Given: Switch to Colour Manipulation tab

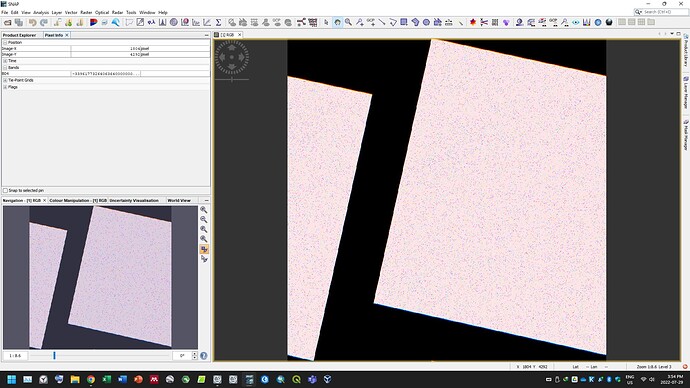Looking at the screenshot, I should (x=78, y=200).
